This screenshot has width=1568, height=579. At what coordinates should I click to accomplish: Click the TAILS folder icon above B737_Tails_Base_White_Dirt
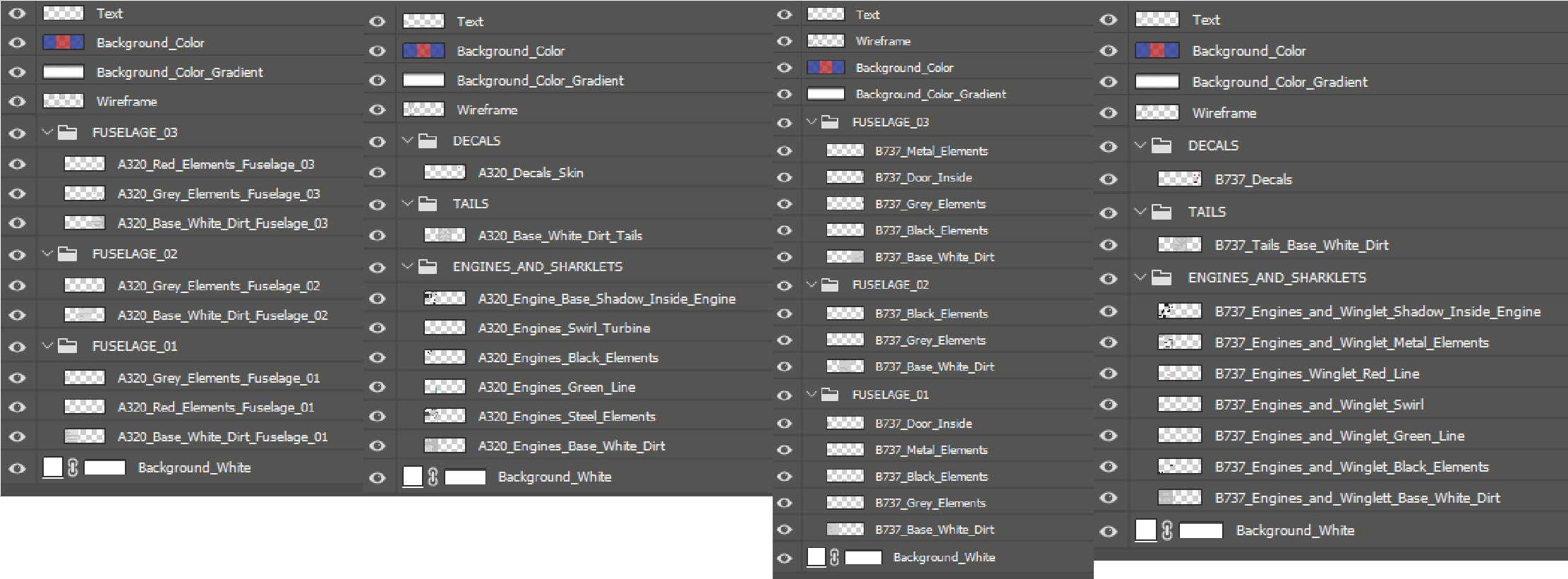[1162, 212]
